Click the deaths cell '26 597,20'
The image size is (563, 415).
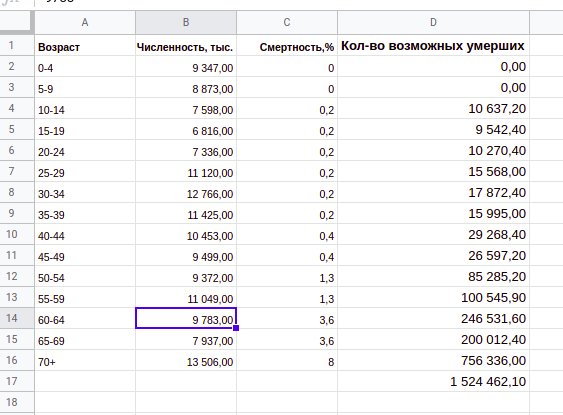[433, 255]
